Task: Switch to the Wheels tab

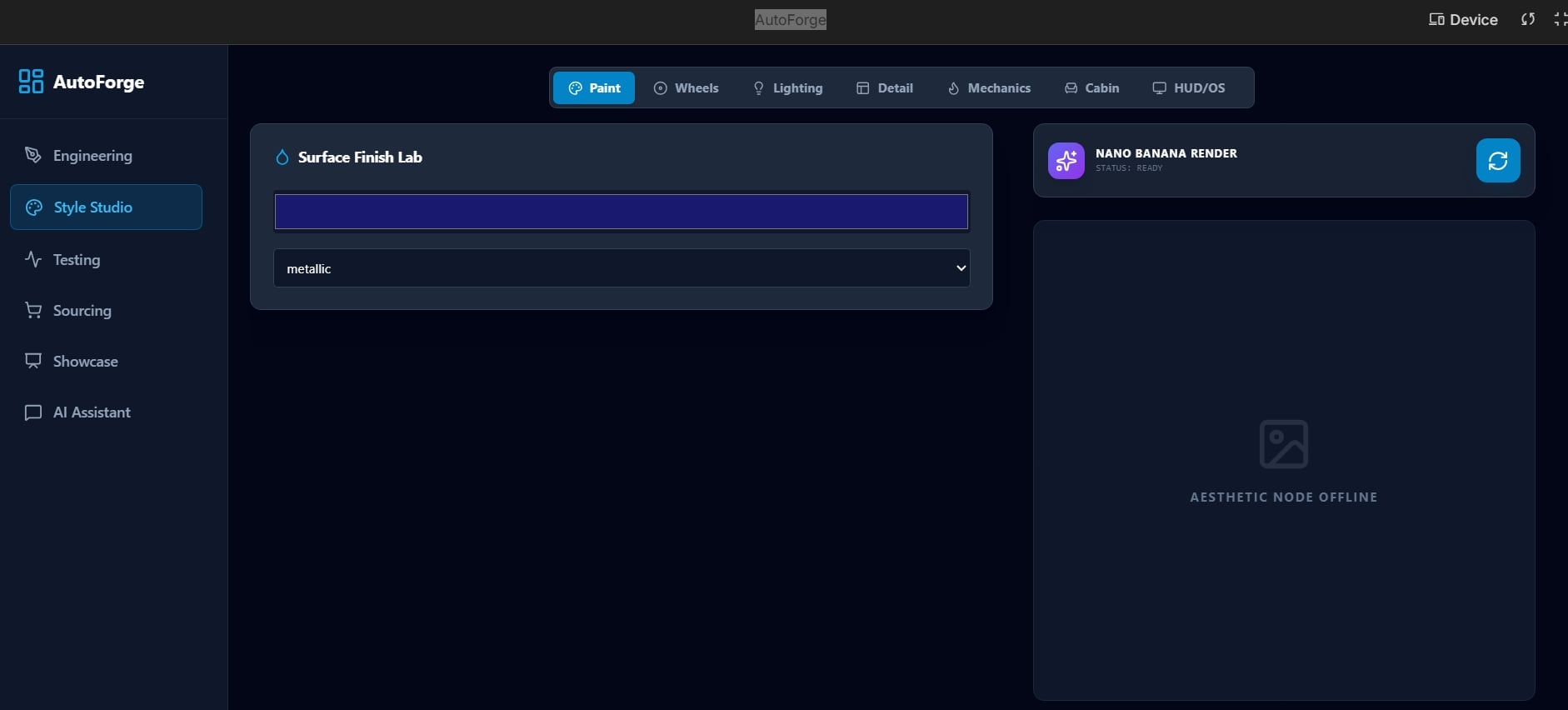Action: (x=686, y=88)
